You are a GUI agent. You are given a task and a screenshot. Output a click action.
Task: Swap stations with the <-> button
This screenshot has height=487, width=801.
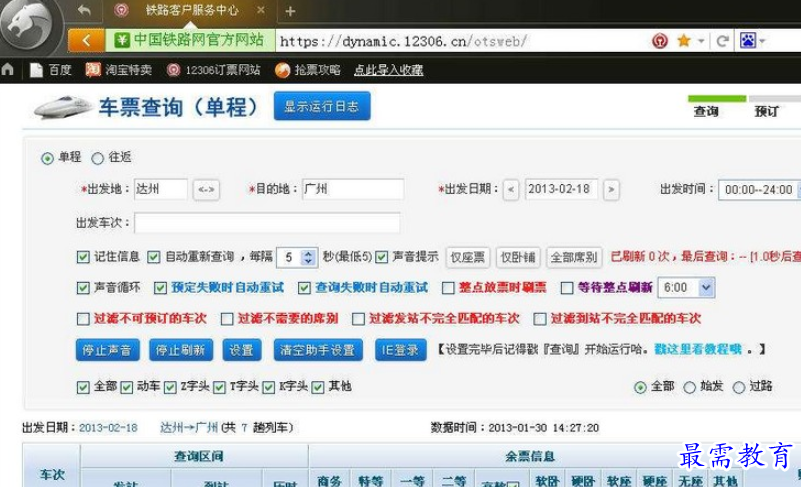coord(206,190)
